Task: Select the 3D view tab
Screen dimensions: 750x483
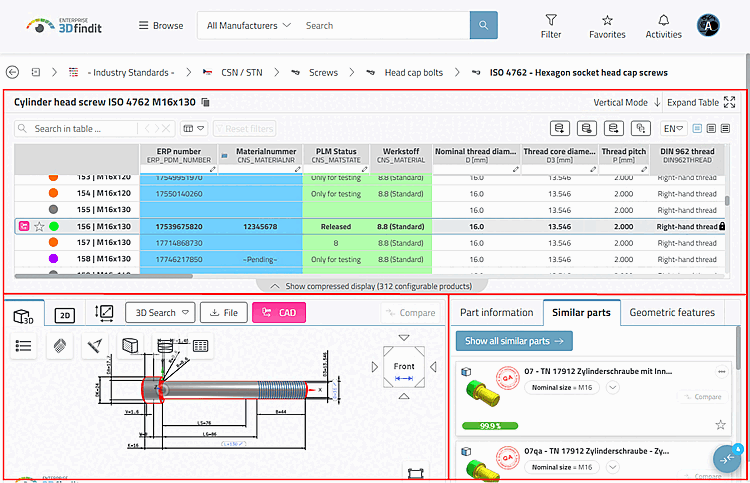Action: 23,316
